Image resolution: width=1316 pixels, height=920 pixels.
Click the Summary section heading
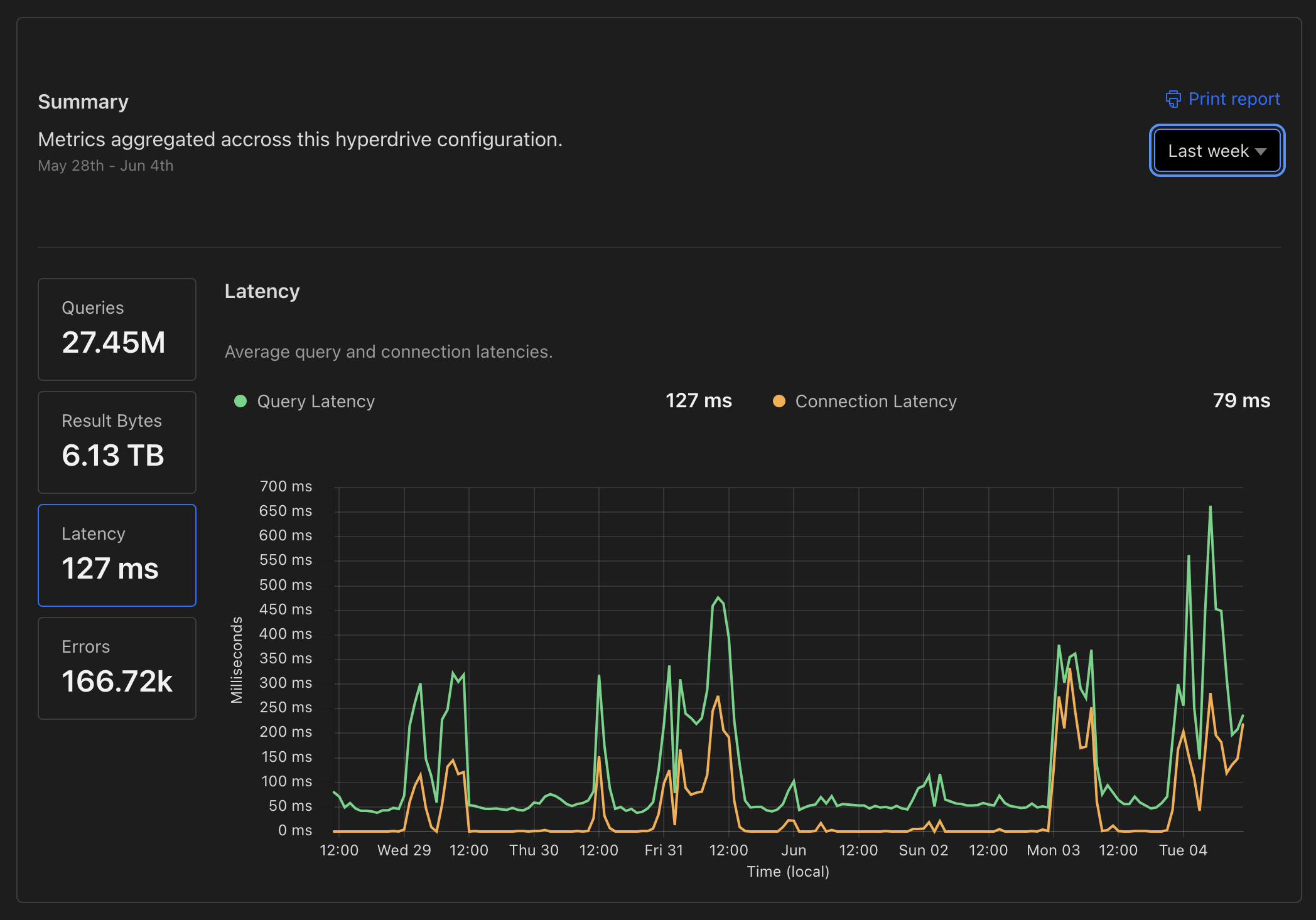pos(83,100)
